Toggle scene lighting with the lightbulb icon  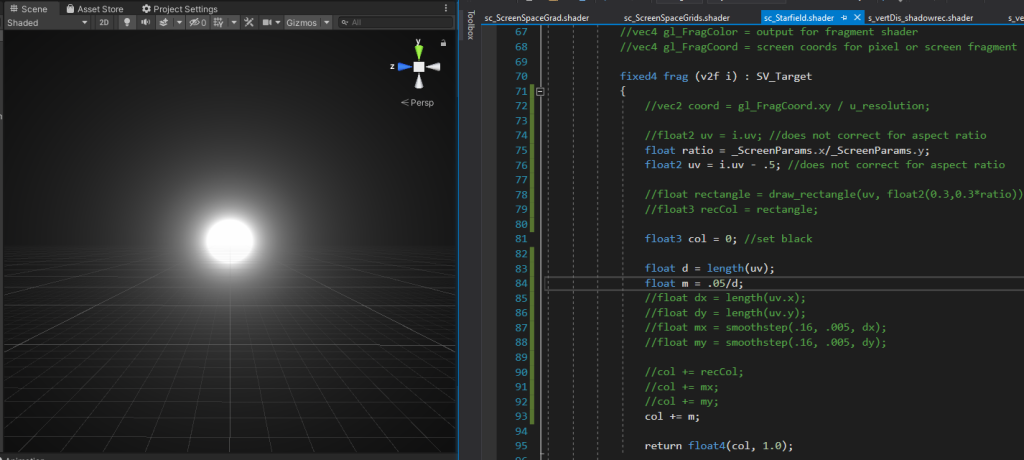127,22
